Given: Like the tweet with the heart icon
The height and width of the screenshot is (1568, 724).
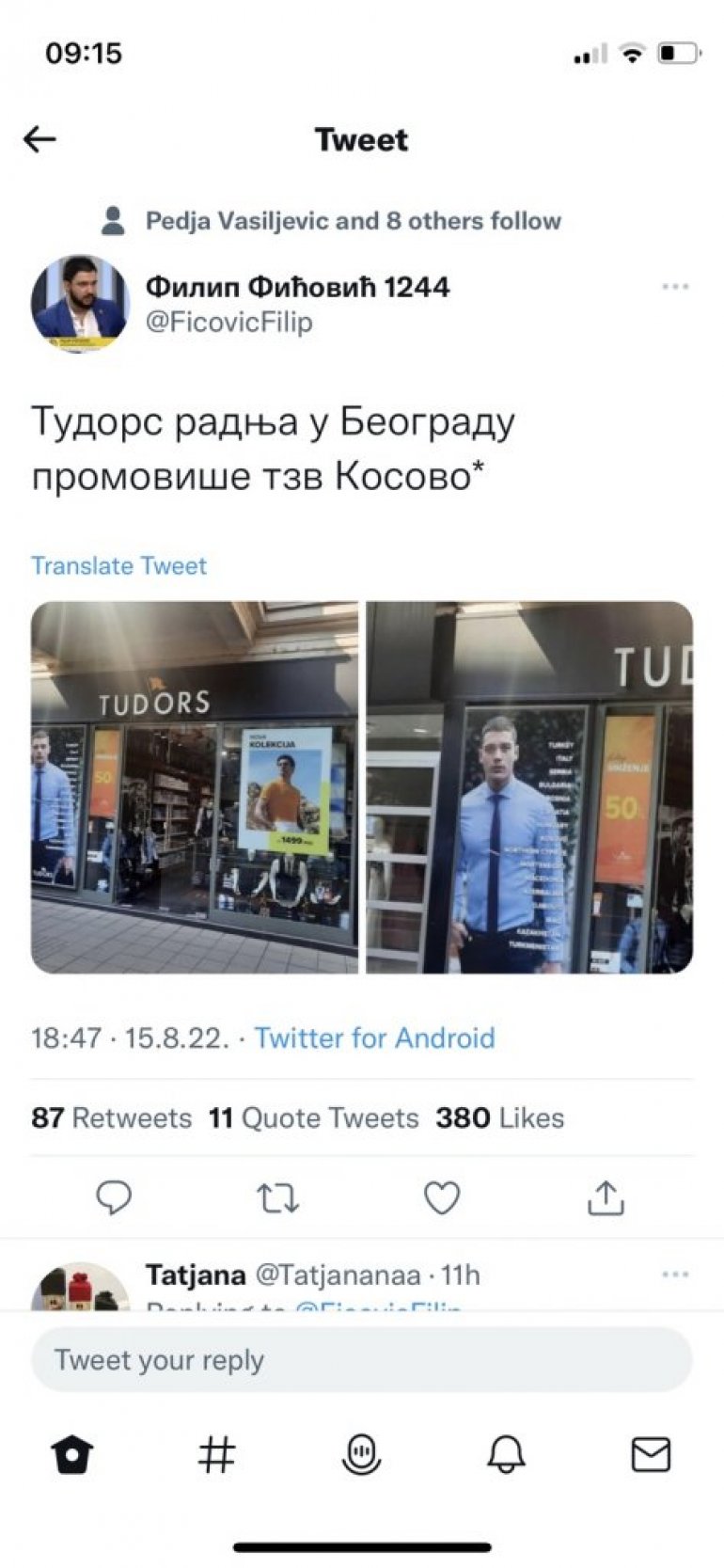Looking at the screenshot, I should 442,1197.
